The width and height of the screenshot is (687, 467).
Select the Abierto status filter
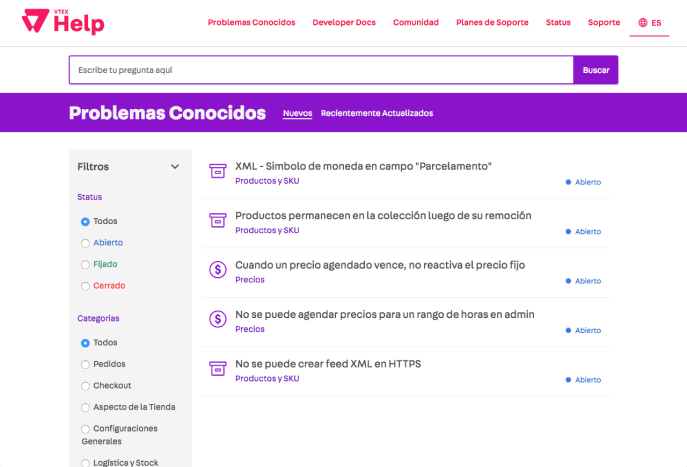[x=85, y=243]
